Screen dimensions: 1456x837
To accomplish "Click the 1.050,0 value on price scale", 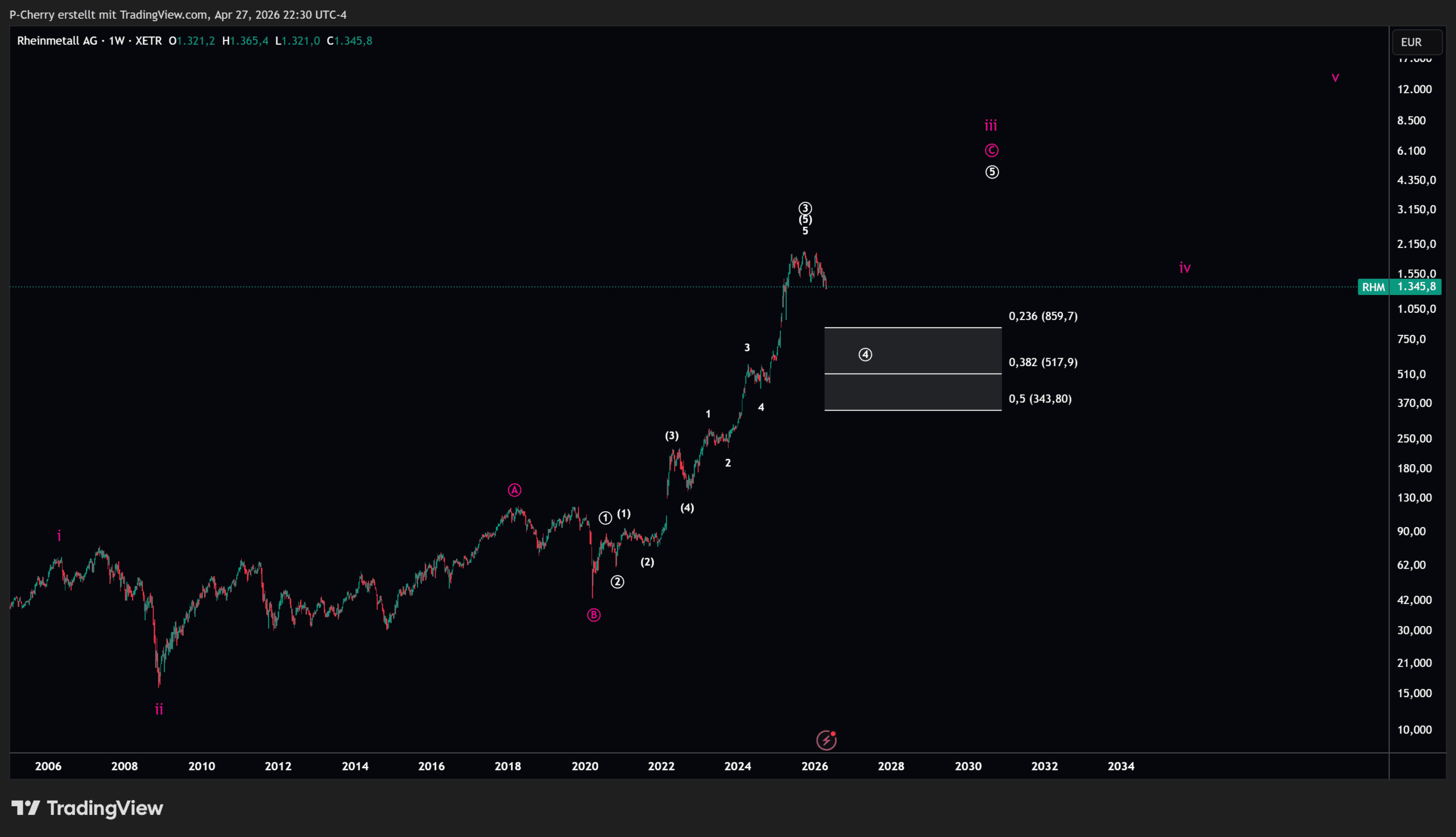I will pos(1416,309).
